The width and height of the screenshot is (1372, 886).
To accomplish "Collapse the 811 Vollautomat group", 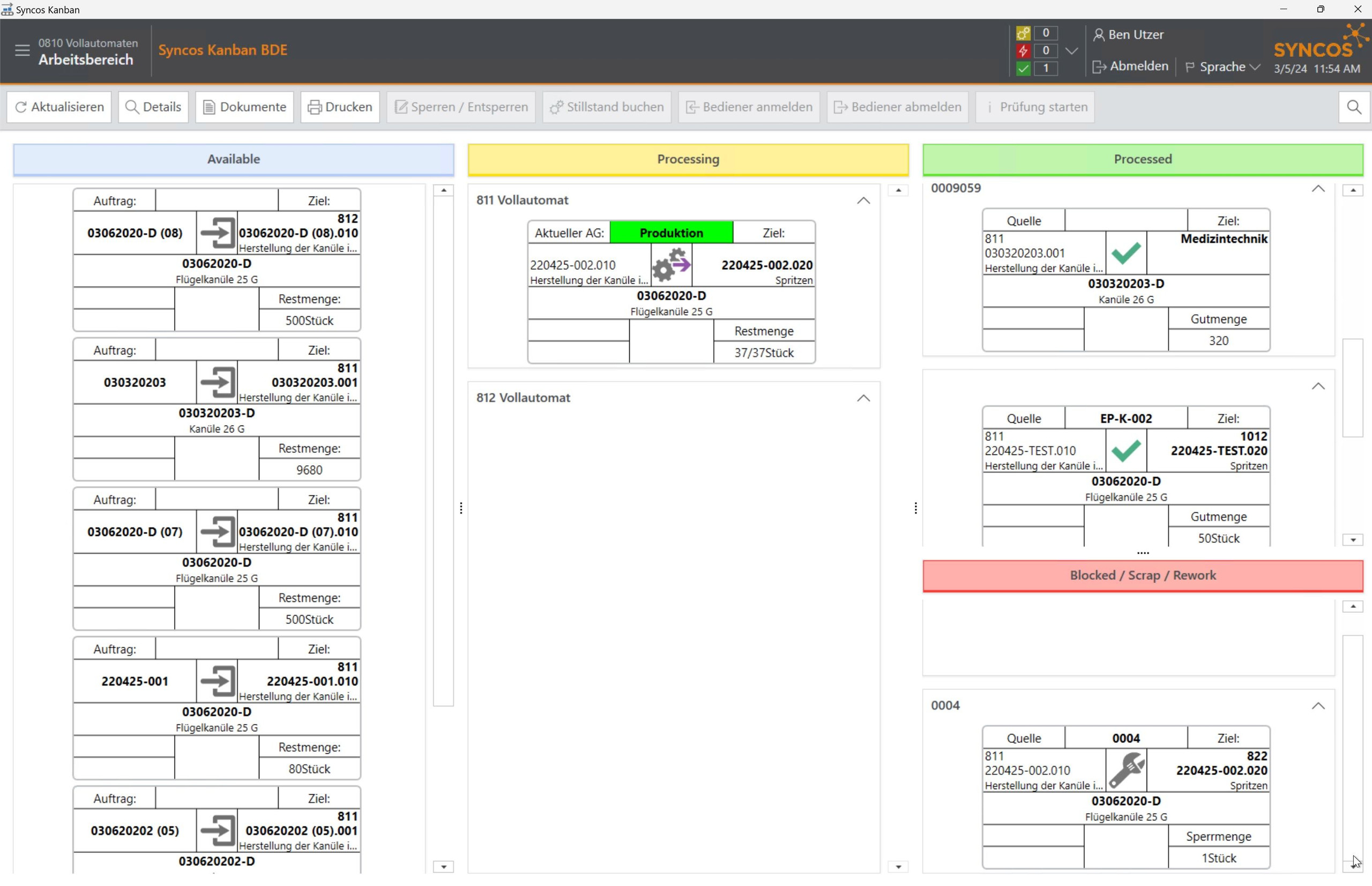I will pos(863,201).
